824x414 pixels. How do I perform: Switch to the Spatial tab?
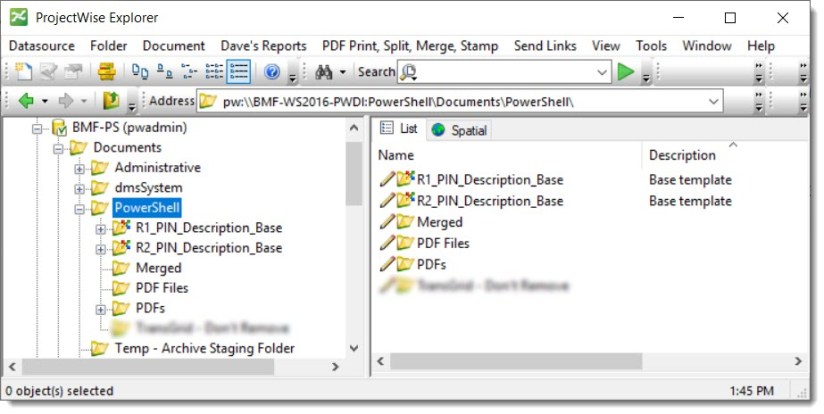460,130
